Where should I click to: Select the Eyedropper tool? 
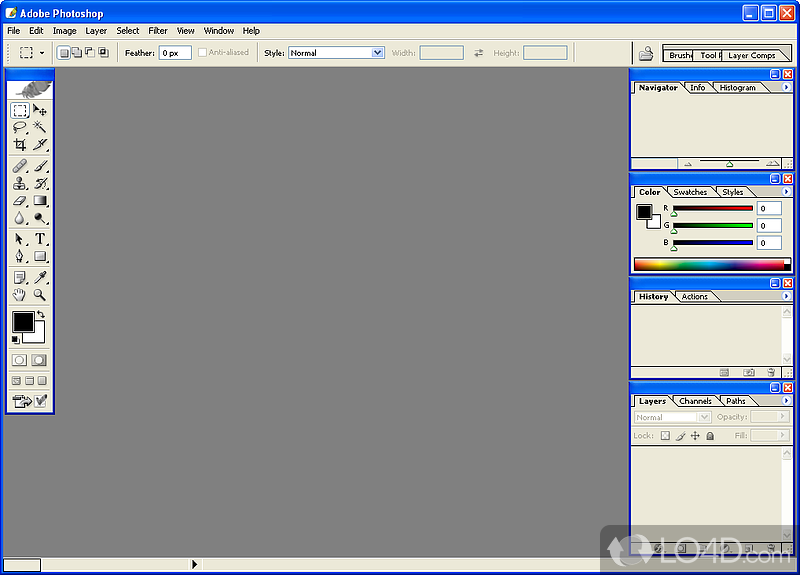(x=40, y=277)
